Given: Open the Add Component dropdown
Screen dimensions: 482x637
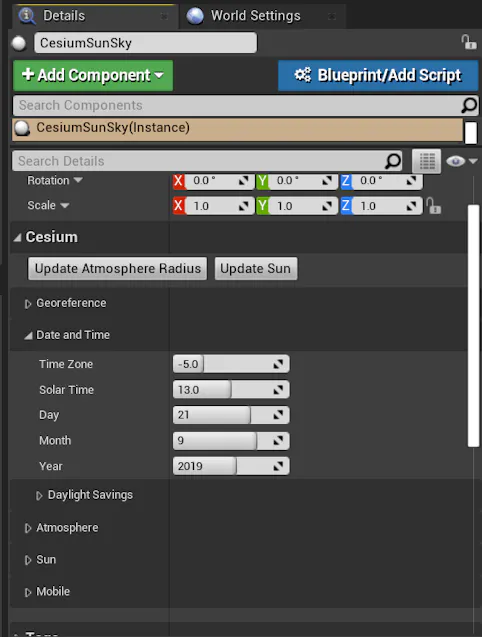Looking at the screenshot, I should tap(93, 76).
